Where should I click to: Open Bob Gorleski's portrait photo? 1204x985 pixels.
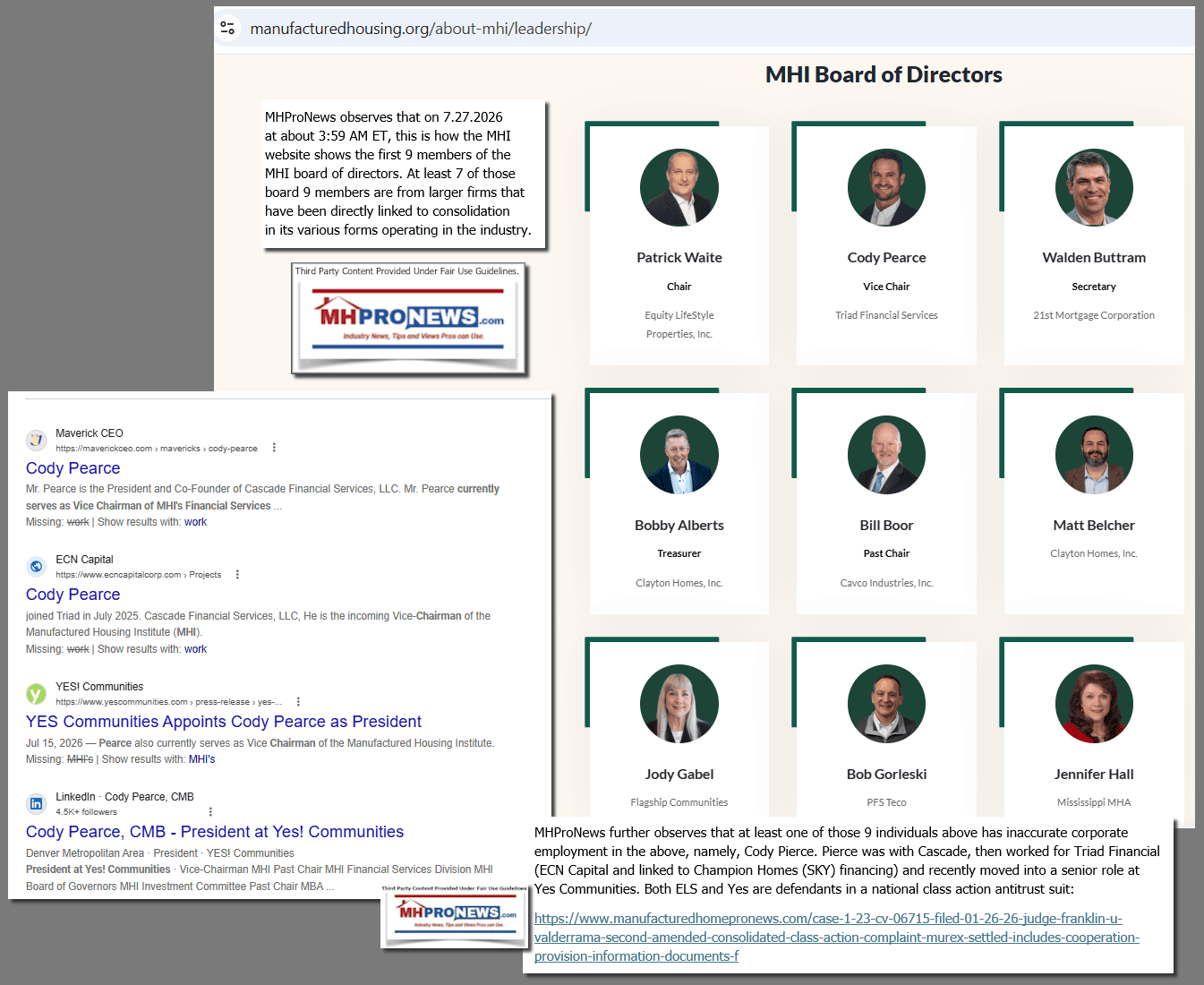click(x=886, y=704)
